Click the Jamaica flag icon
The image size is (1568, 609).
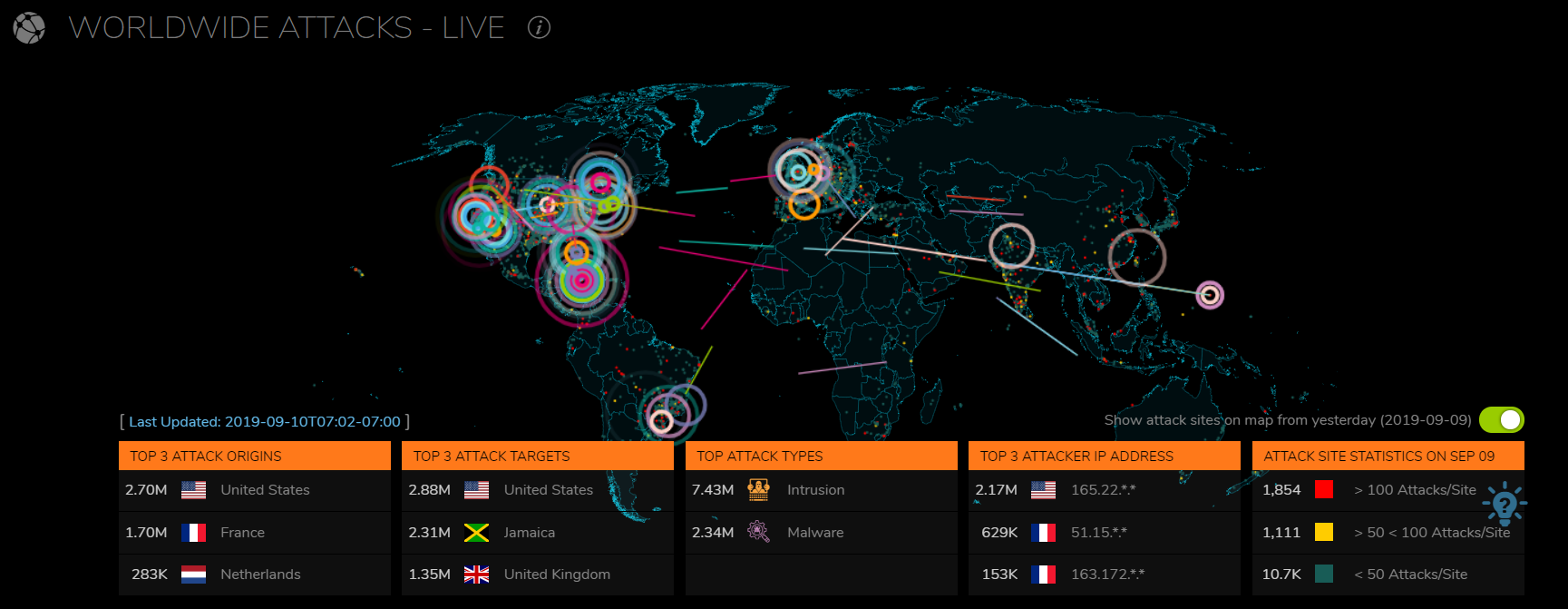tap(476, 533)
